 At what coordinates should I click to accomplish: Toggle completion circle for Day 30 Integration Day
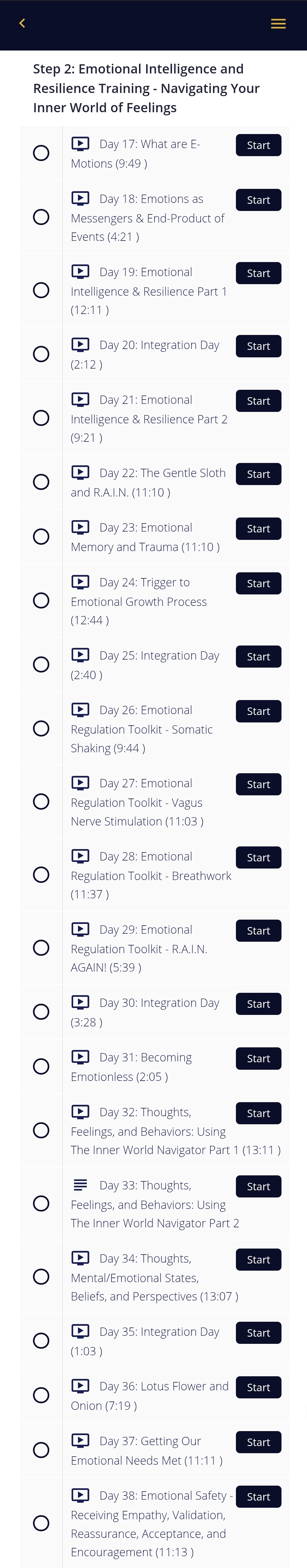pyautogui.click(x=41, y=1012)
